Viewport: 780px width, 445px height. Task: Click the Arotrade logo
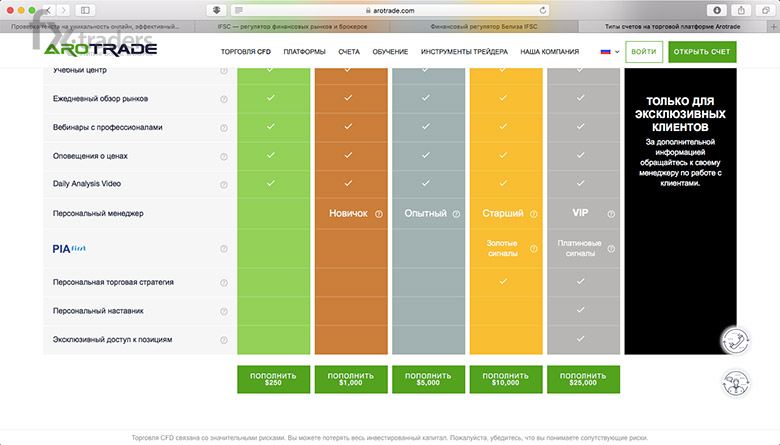click(x=100, y=49)
